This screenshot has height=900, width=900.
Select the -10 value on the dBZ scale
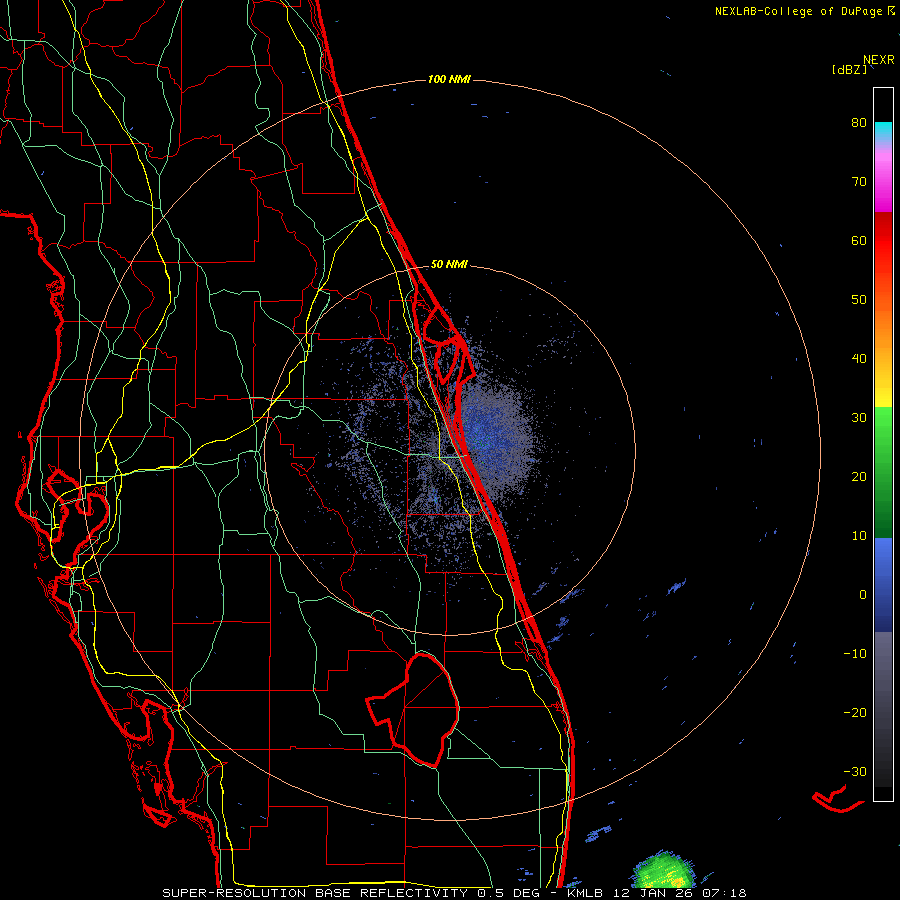pyautogui.click(x=855, y=654)
